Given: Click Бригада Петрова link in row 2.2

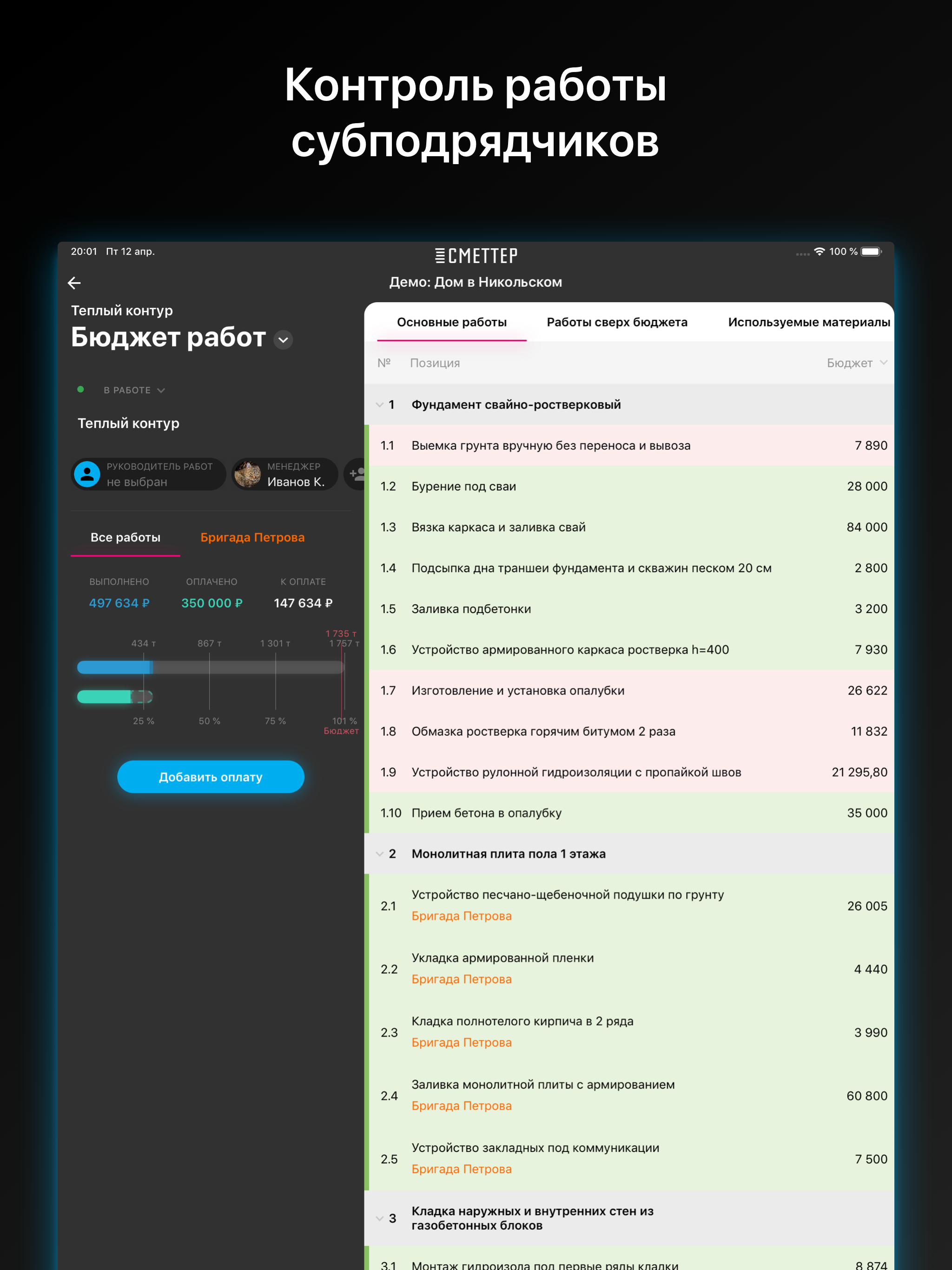Looking at the screenshot, I should (x=461, y=979).
